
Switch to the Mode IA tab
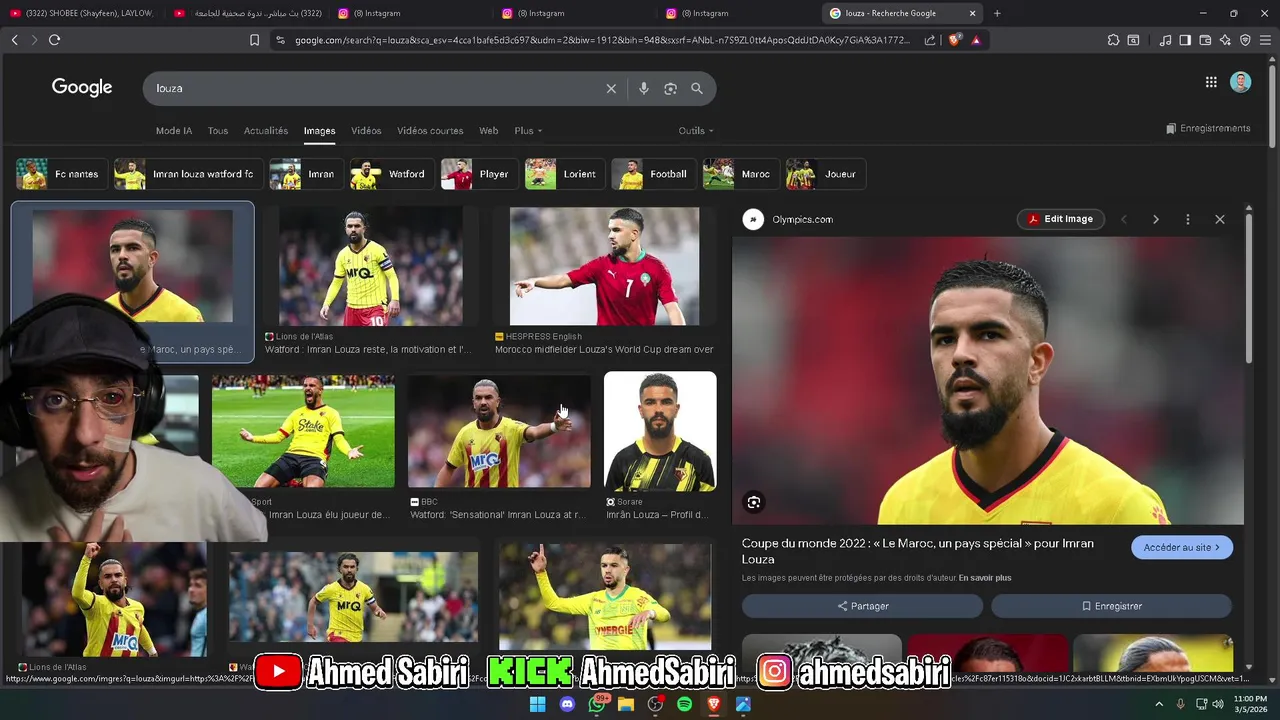pyautogui.click(x=174, y=131)
